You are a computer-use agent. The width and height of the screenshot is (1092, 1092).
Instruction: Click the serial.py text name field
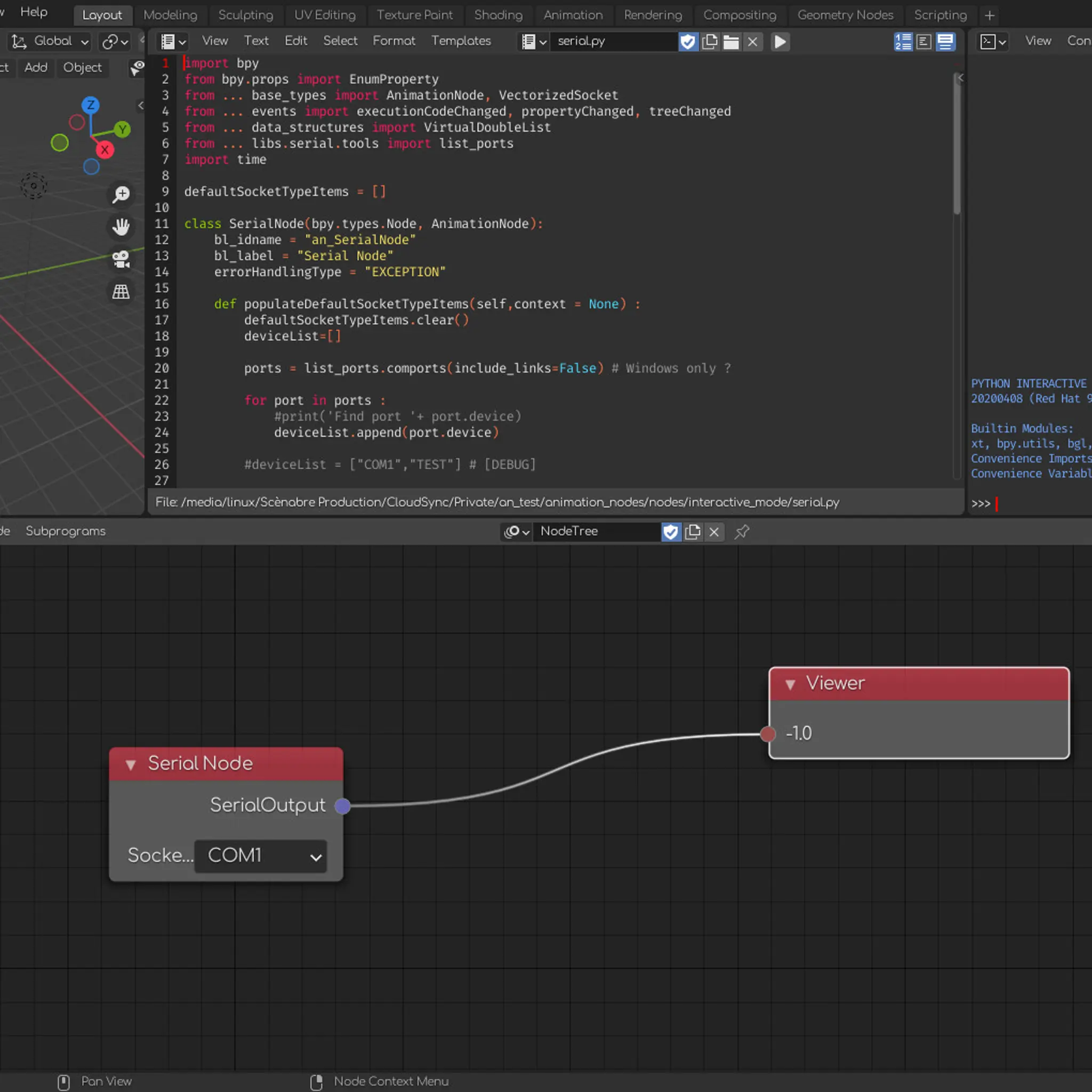(x=614, y=41)
